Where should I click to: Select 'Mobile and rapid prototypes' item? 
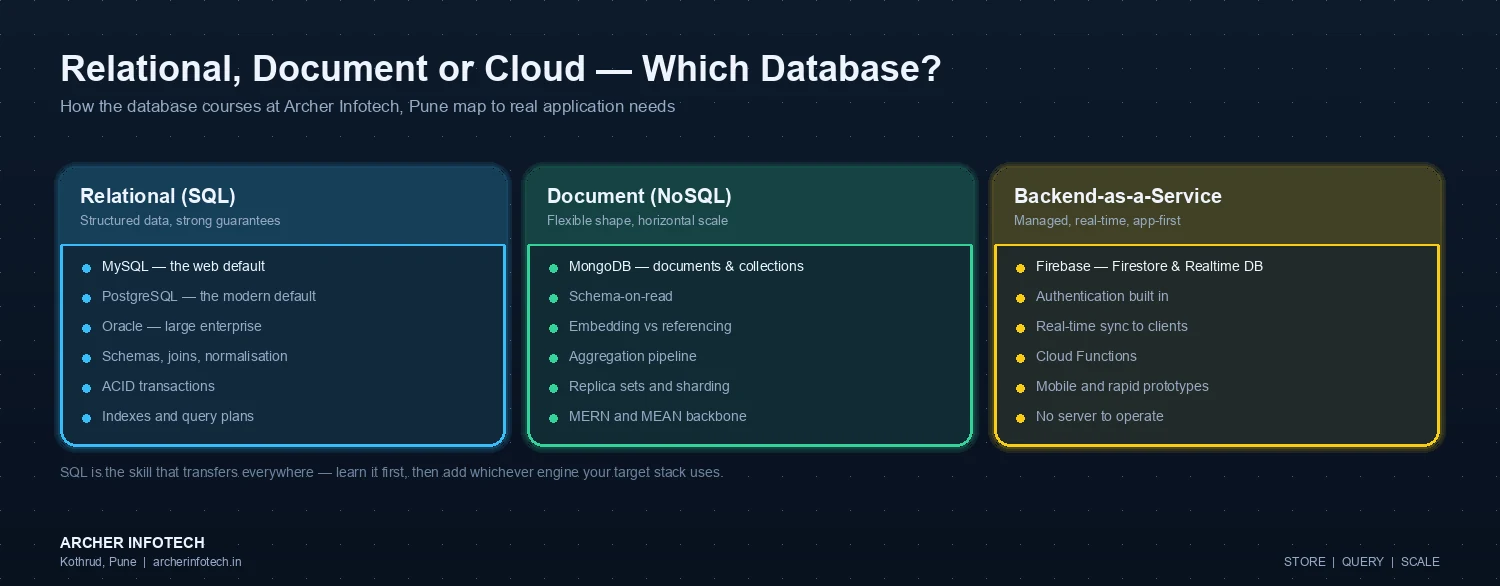pyautogui.click(x=1122, y=387)
